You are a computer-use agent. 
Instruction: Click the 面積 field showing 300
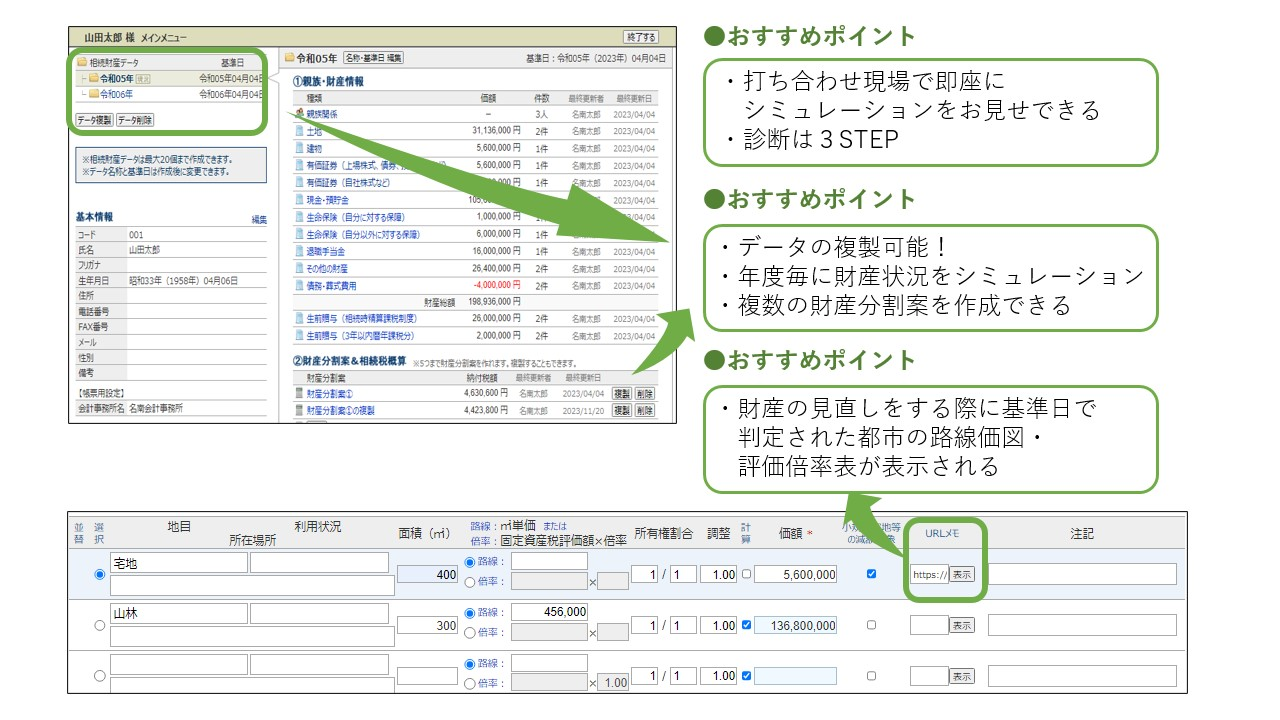(427, 625)
